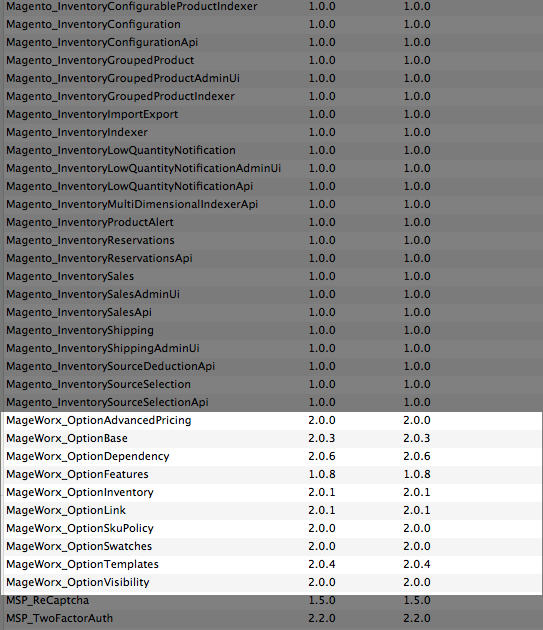Select Magento_InventoryIndexer module name
This screenshot has height=630, width=543.
(77, 133)
